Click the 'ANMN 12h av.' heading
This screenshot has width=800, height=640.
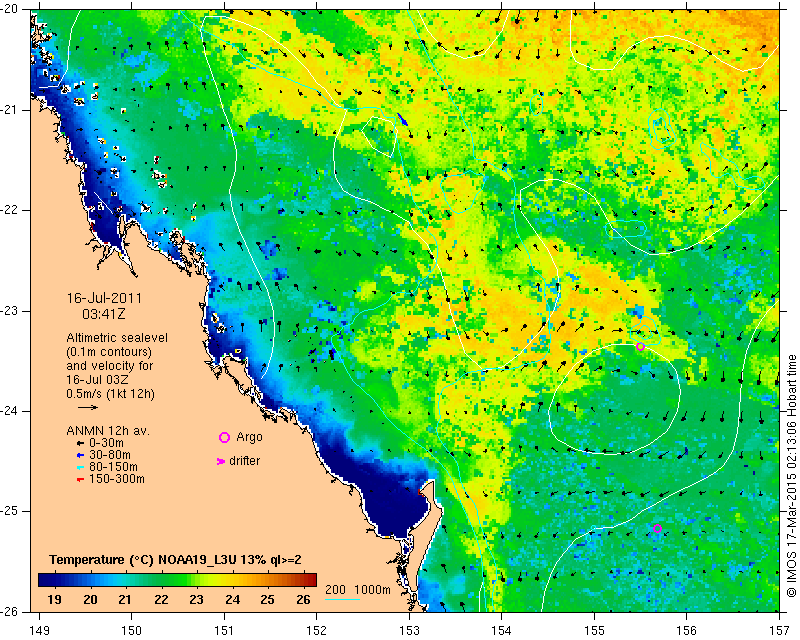tap(108, 431)
